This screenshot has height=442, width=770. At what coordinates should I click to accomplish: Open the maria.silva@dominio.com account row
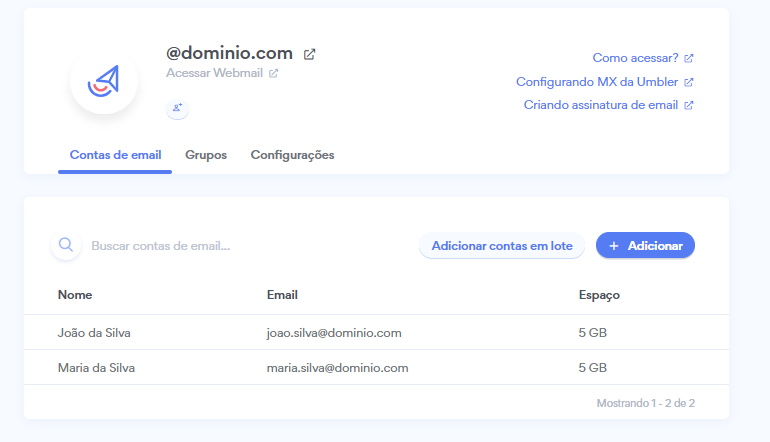(337, 368)
